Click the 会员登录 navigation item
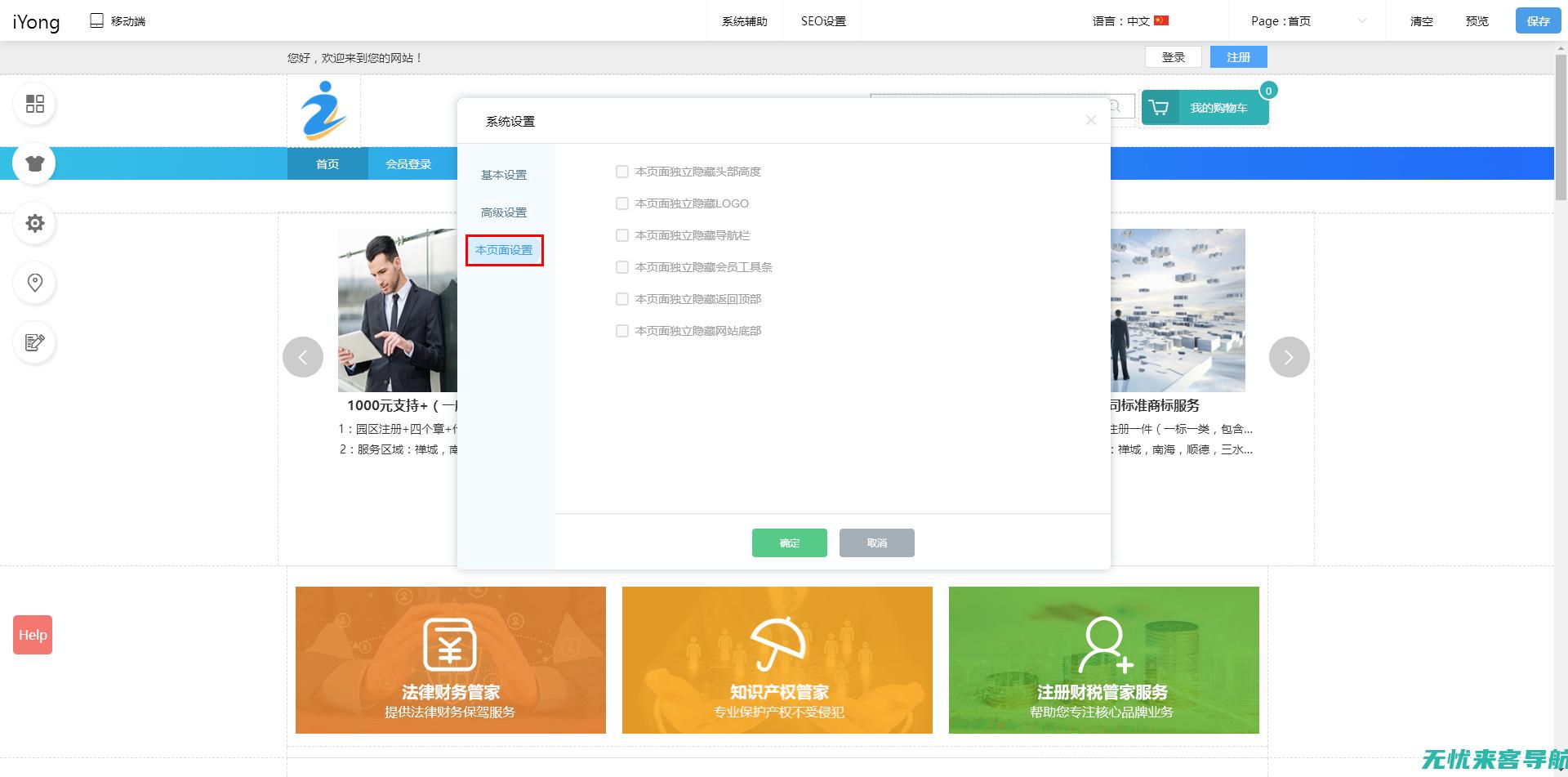Screen dimensions: 1568x777 click(408, 163)
